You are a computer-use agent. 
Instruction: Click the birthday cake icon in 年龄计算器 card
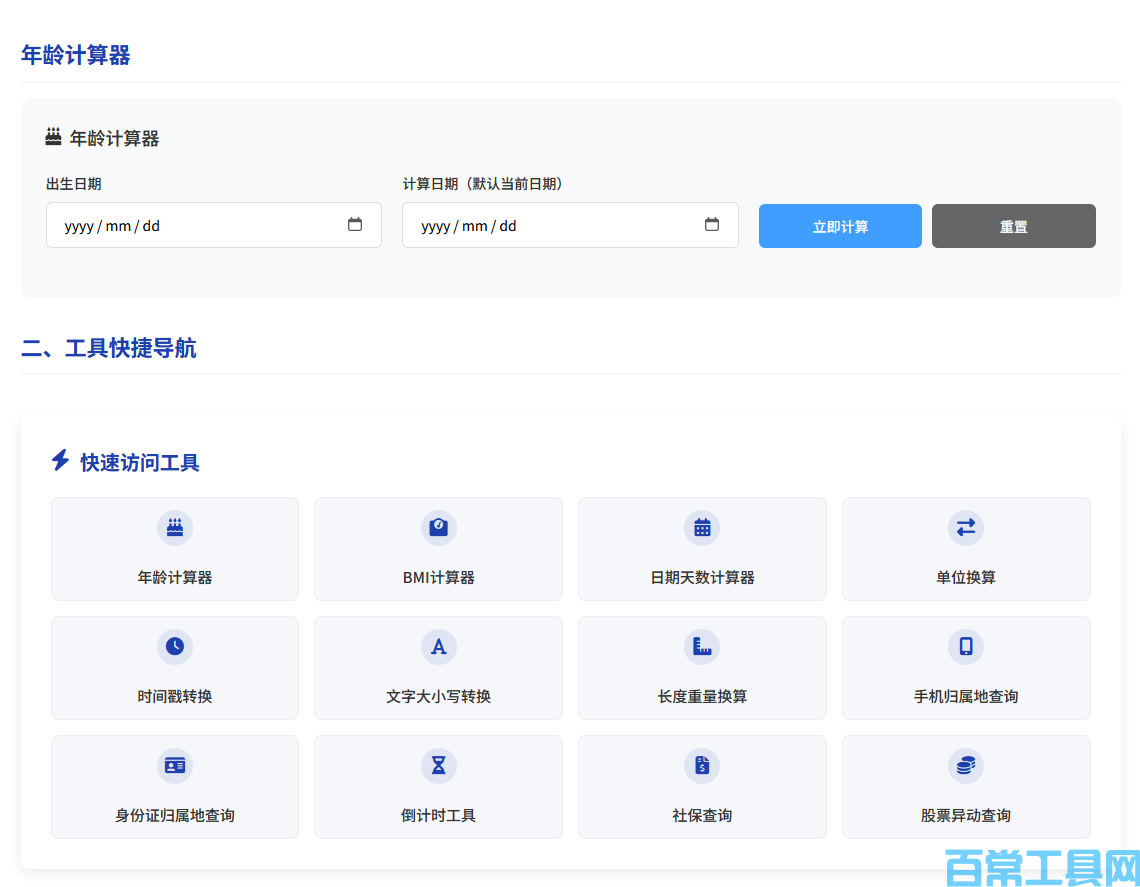[x=174, y=527]
